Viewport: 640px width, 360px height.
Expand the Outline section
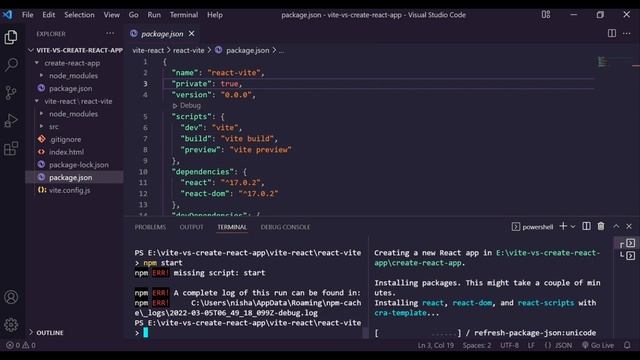50,333
